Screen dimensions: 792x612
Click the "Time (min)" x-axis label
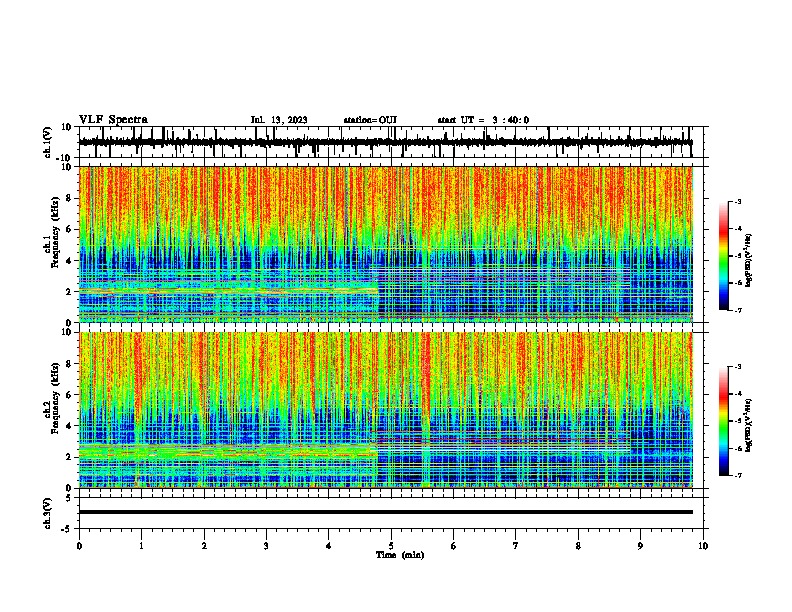point(400,555)
